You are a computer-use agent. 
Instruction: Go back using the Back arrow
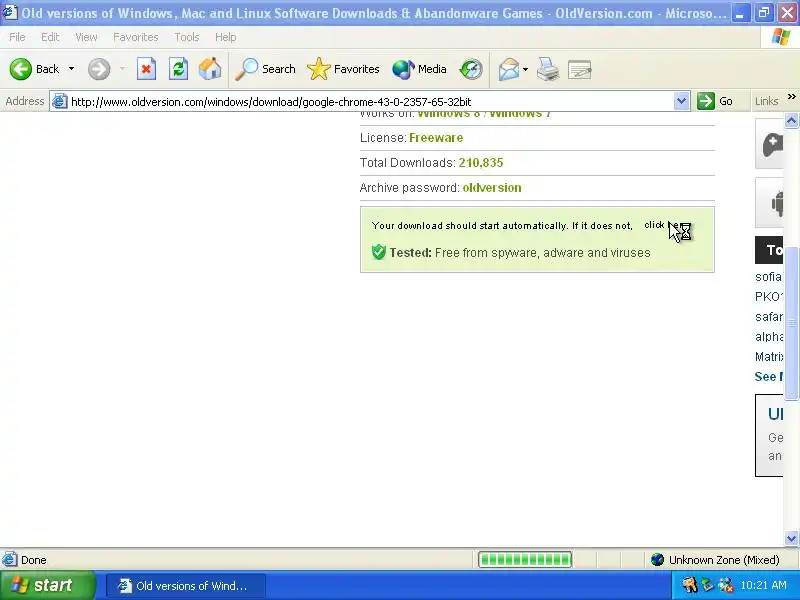coord(21,69)
